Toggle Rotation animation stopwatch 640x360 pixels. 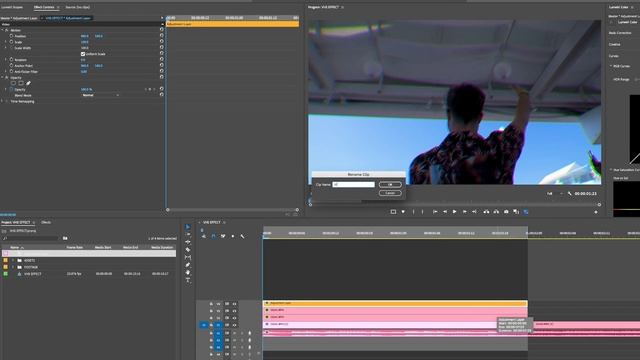tap(11, 60)
